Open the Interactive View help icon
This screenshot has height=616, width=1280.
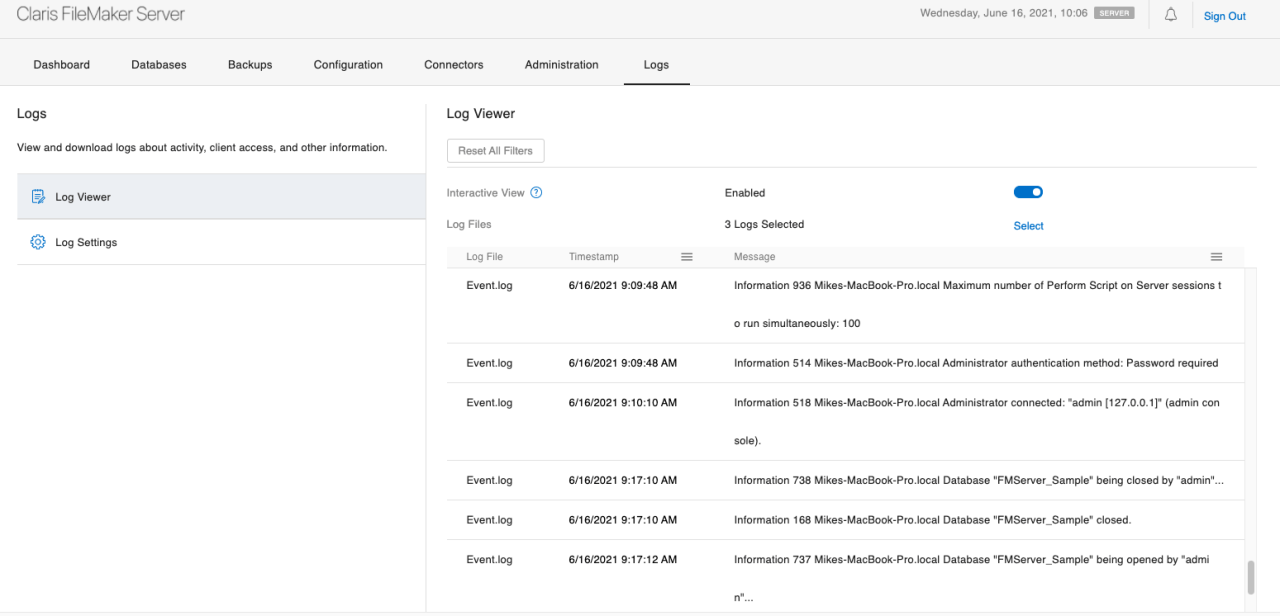pos(536,193)
